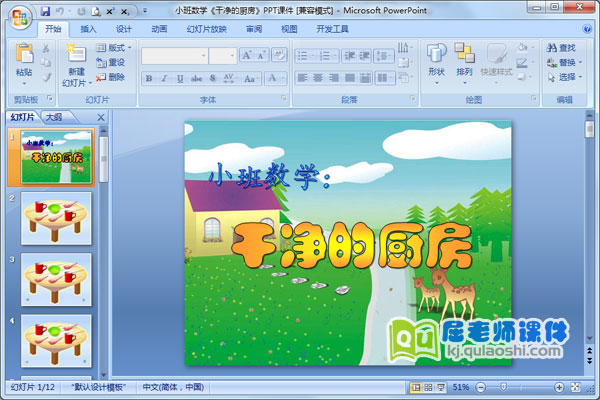600x400 pixels.
Task: Click Select (选择) button
Action: tap(564, 77)
